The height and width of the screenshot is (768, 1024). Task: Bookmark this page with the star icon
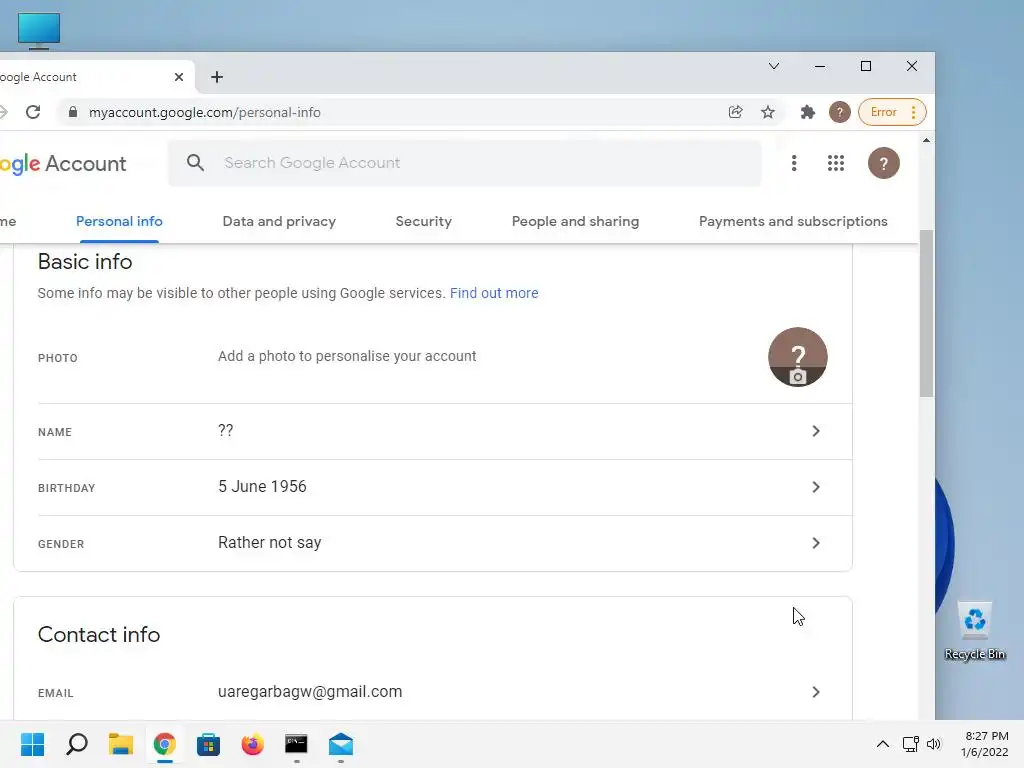[x=768, y=112]
